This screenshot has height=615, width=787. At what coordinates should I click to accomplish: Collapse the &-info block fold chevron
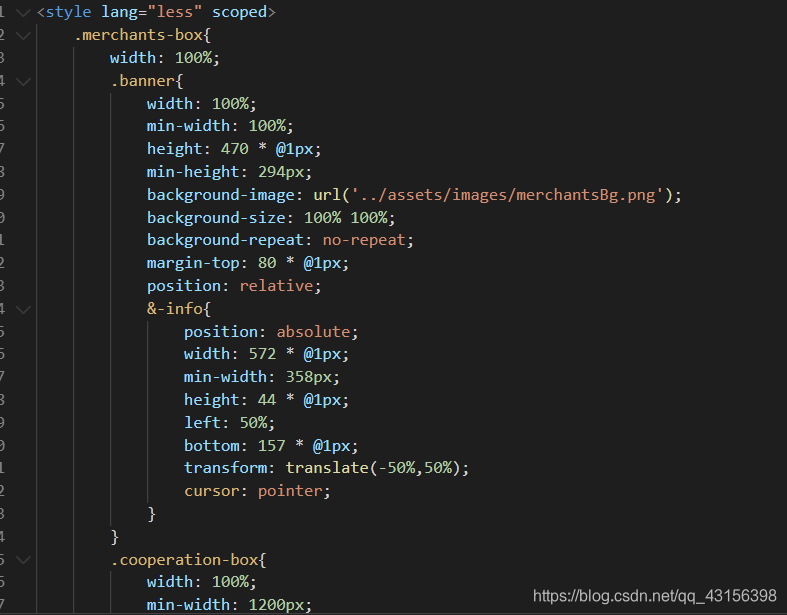click(x=23, y=309)
